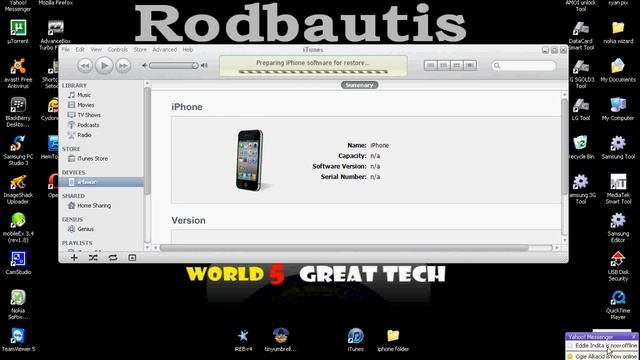Click the iPhone device thumbnail image
This screenshot has width=640, height=360.
(250, 160)
